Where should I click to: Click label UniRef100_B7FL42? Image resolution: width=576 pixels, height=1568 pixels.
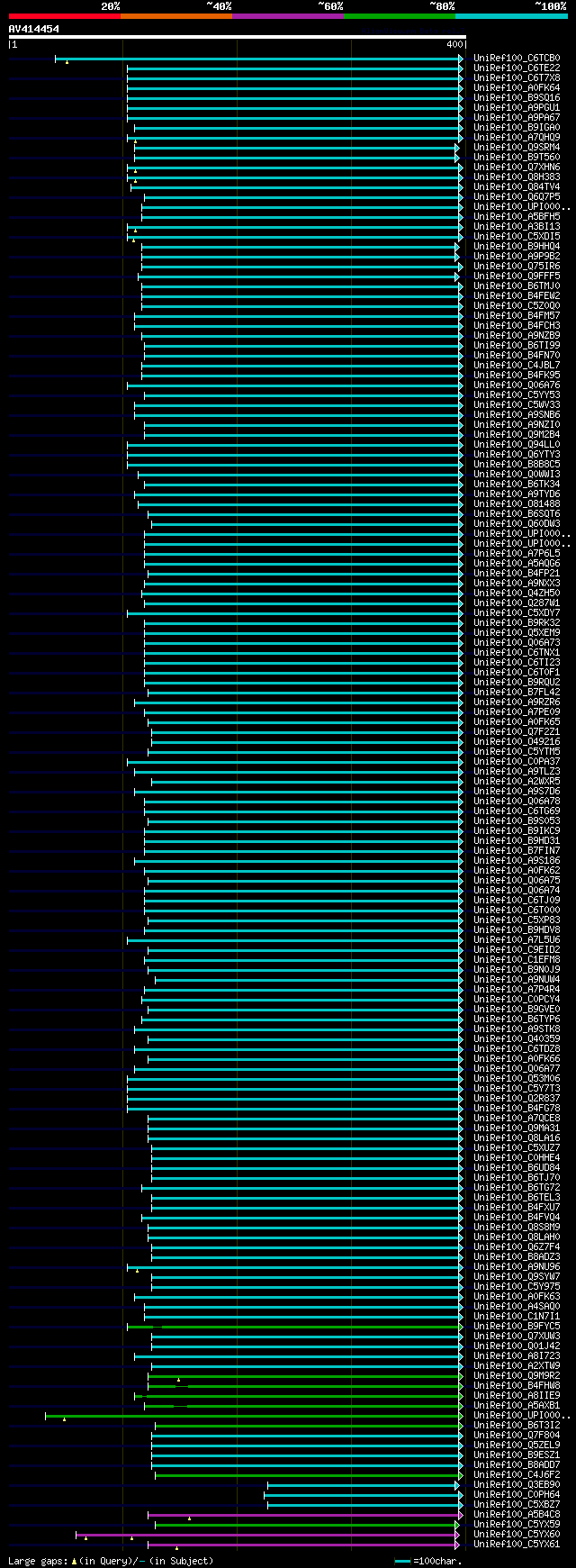click(517, 693)
